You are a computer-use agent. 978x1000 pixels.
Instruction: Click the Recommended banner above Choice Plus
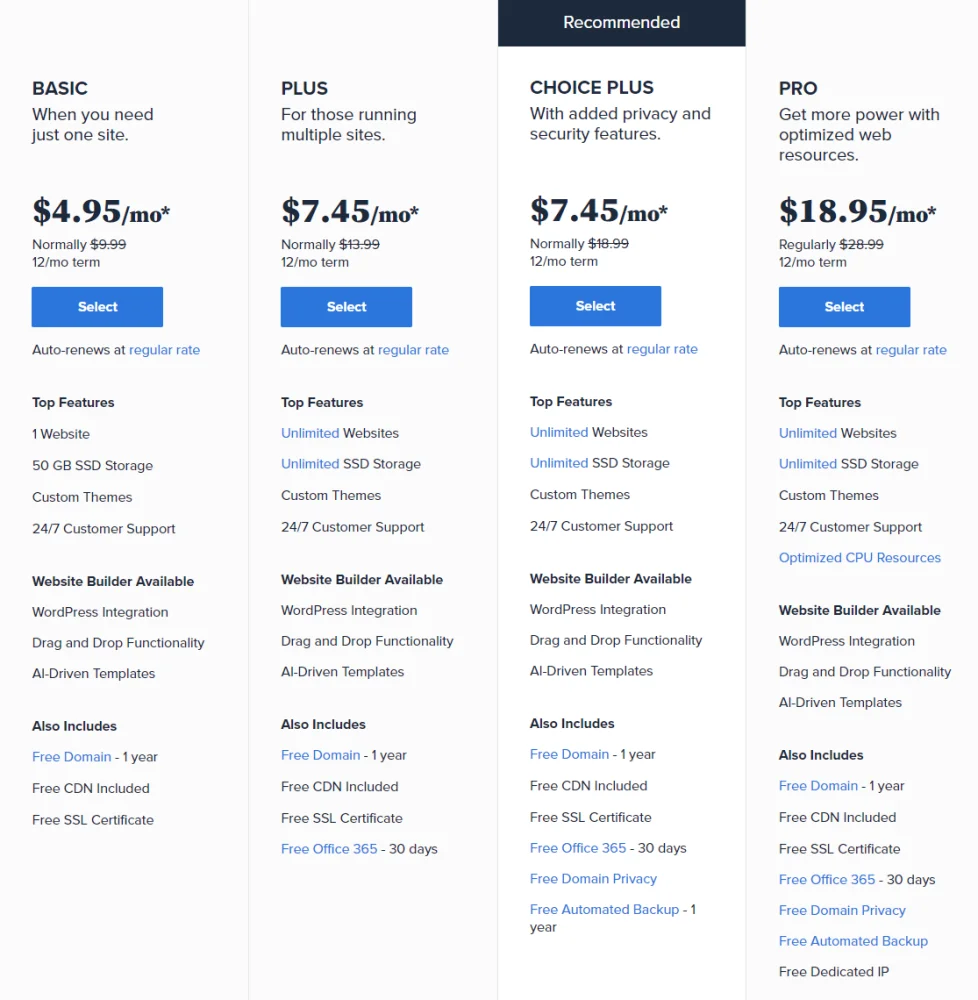621,23
